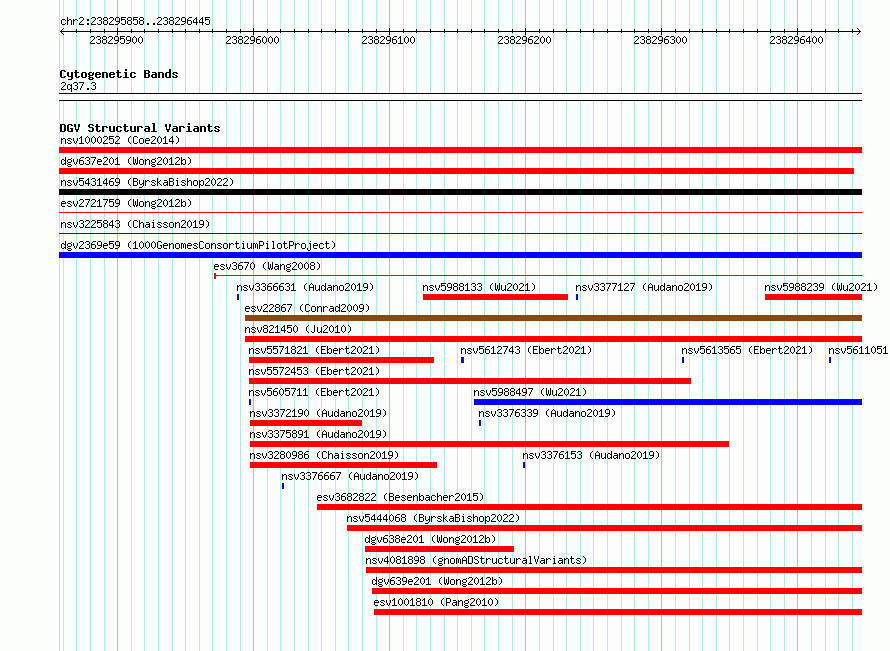Select nsv5613565 (Ebert2021) label
This screenshot has width=890, height=651.
coord(747,350)
